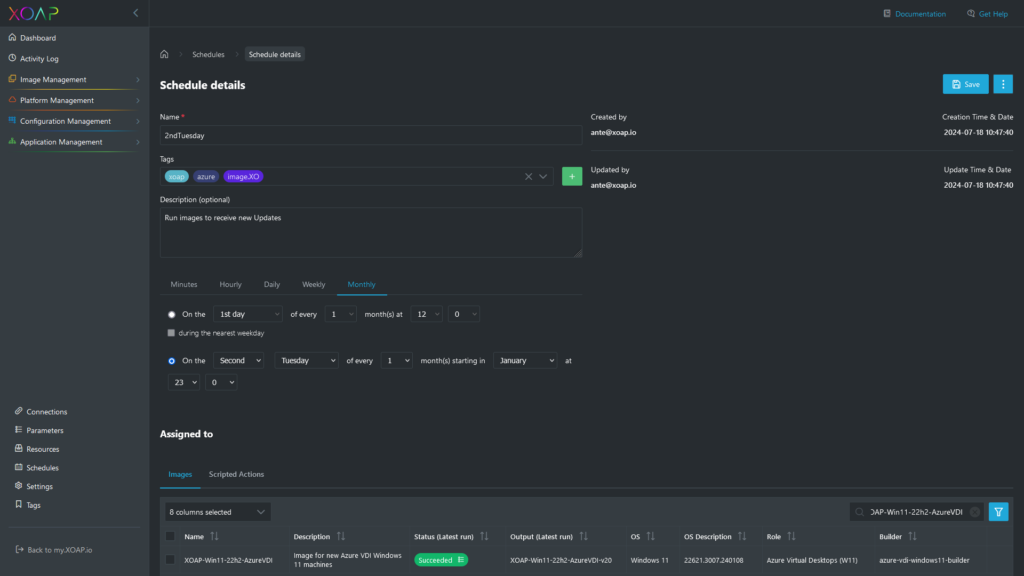Switch to the Weekly tab
The height and width of the screenshot is (576, 1024).
(313, 285)
